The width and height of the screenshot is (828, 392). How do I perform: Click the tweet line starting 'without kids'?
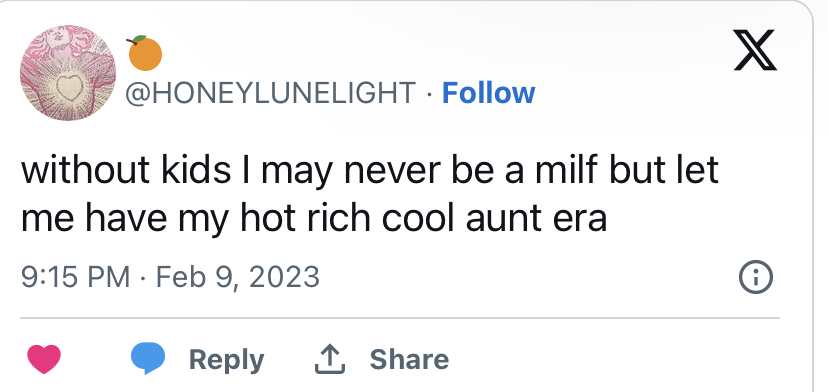[x=370, y=170]
